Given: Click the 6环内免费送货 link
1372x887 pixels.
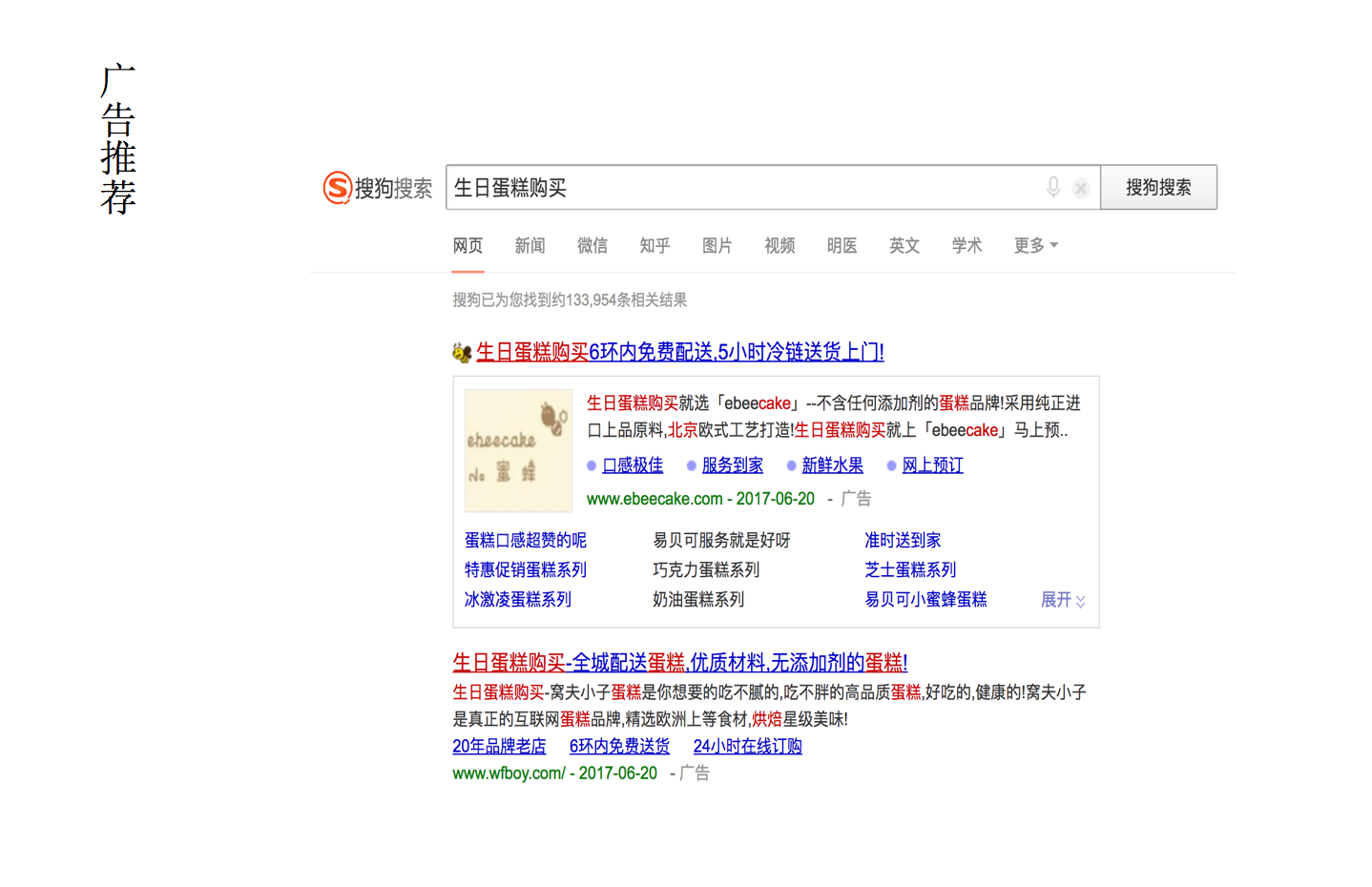Looking at the screenshot, I should 619,747.
